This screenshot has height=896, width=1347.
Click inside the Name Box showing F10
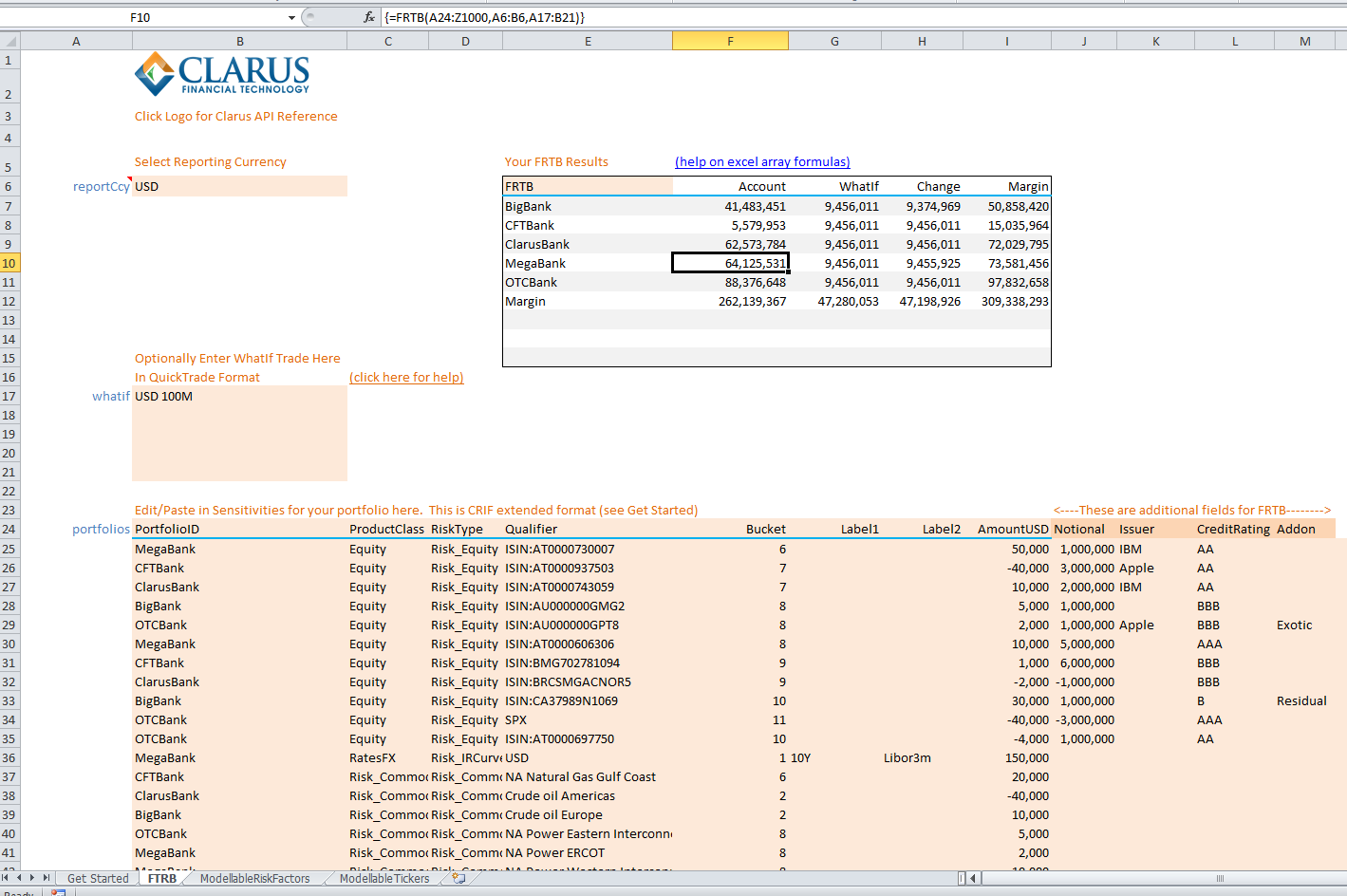(140, 17)
